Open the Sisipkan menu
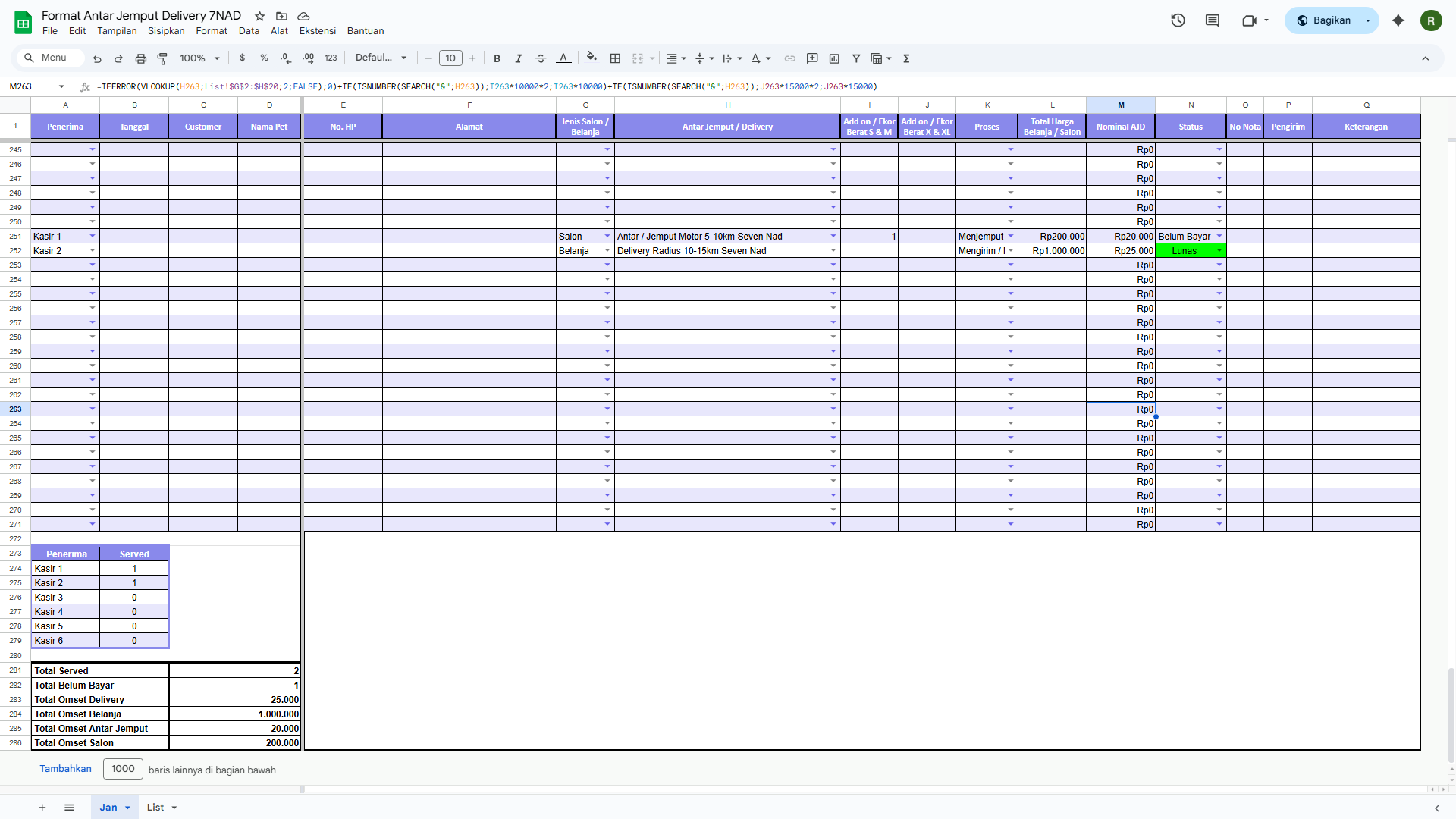The width and height of the screenshot is (1456, 819). point(166,31)
